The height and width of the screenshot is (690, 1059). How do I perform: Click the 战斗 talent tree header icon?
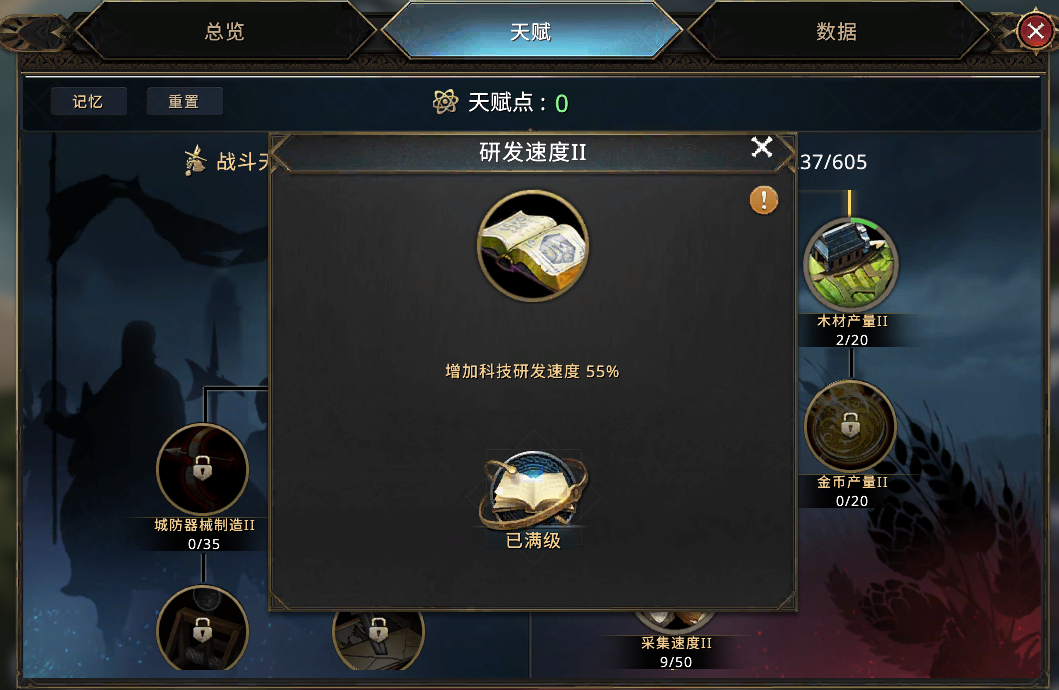tap(195, 160)
